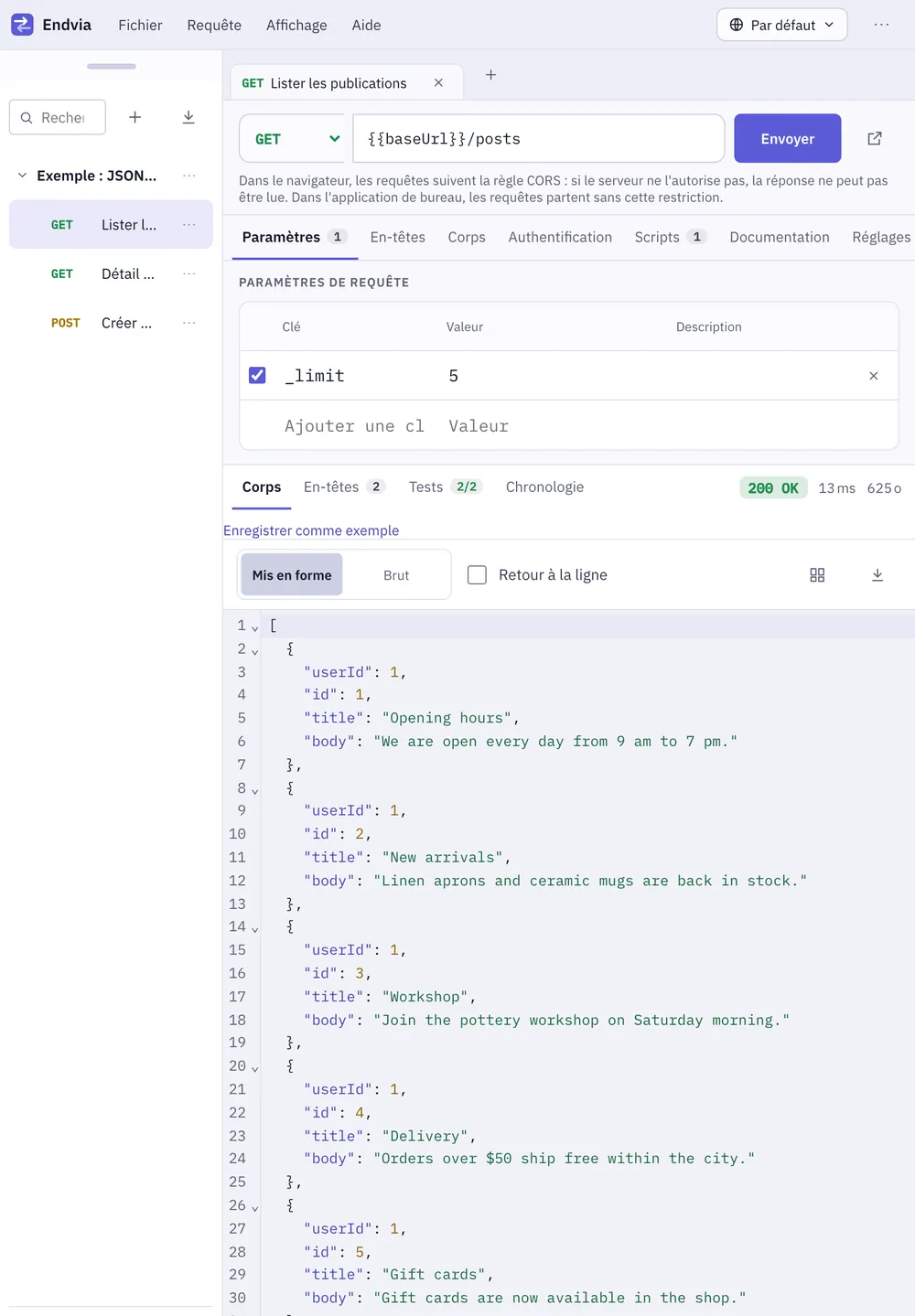This screenshot has width=915, height=1316.
Task: Click the sidebar add new item plus icon
Action: tap(135, 117)
